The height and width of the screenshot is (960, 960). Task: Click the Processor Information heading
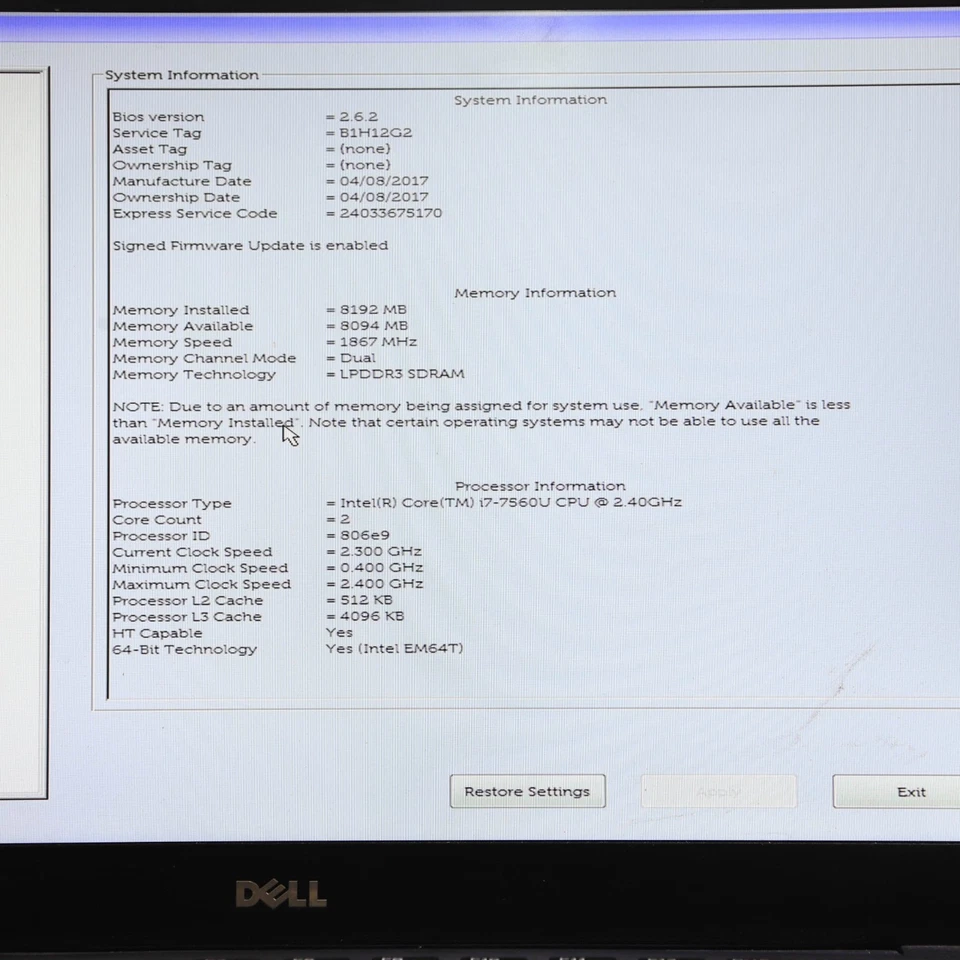point(540,485)
